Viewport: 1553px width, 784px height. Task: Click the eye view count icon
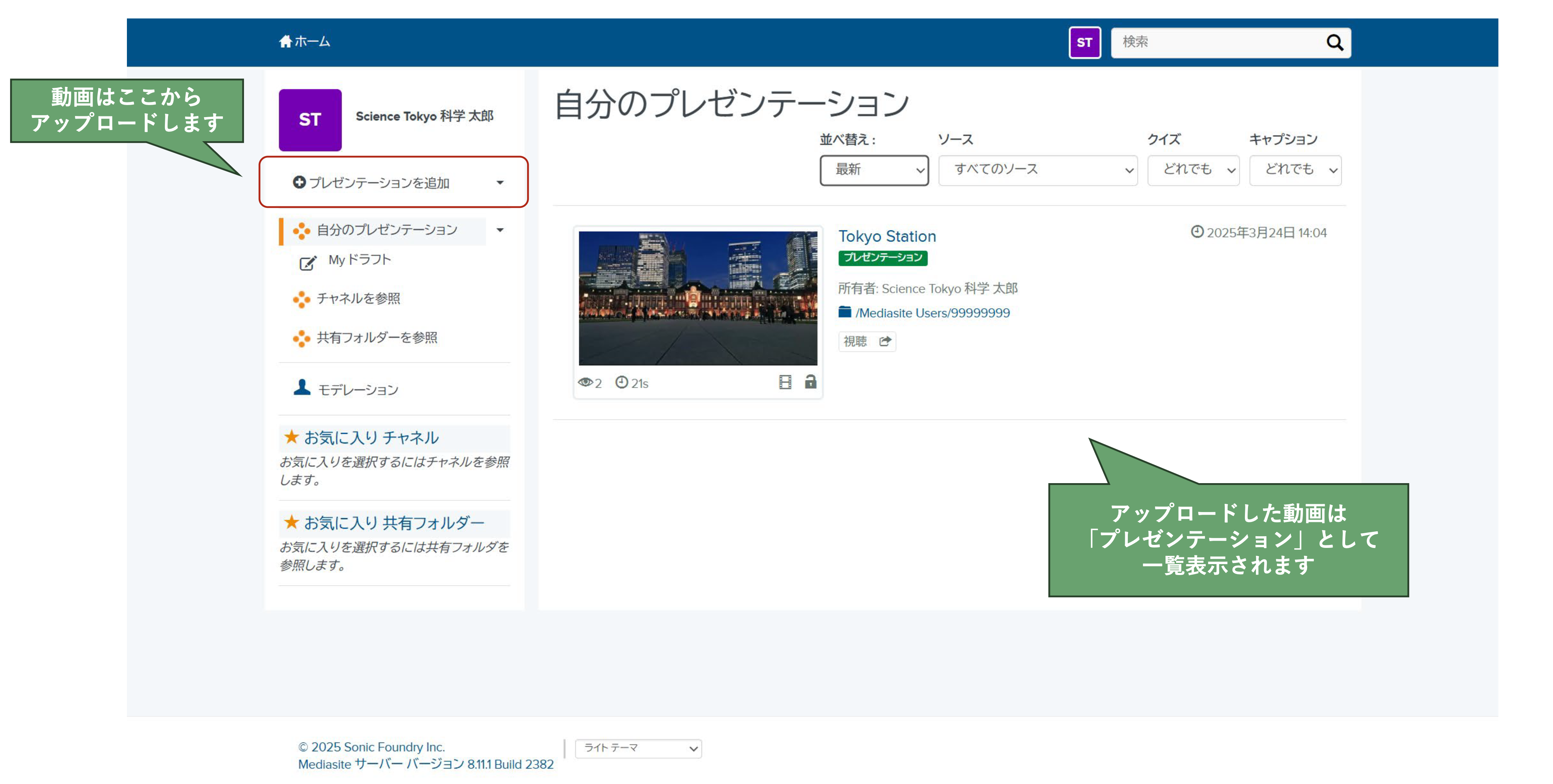585,382
